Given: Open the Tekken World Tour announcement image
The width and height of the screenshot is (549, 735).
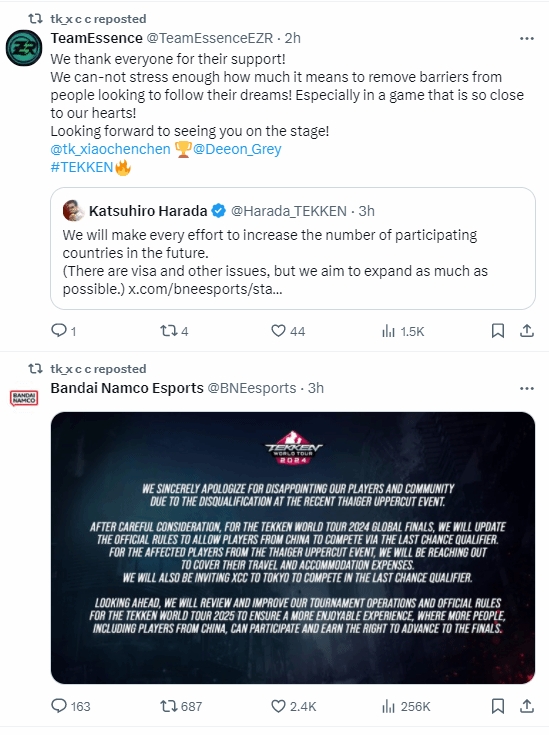Looking at the screenshot, I should [x=293, y=548].
